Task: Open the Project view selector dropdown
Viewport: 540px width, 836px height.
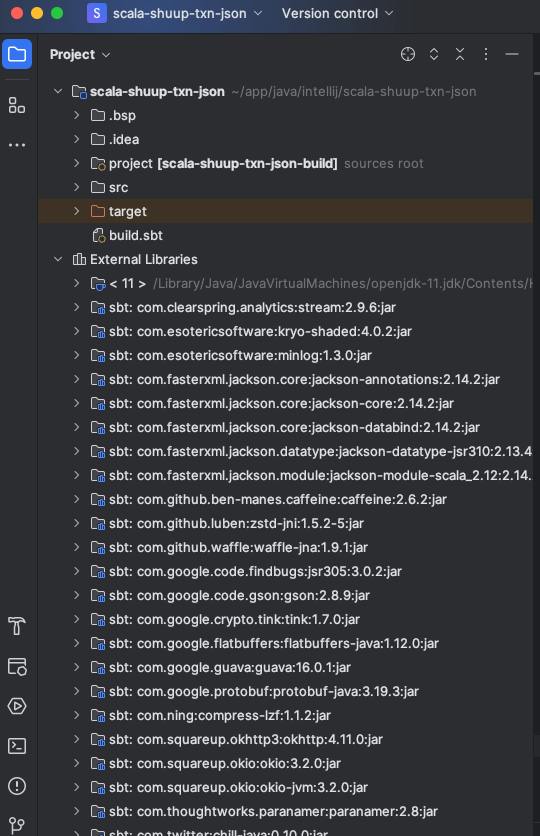Action: [80, 54]
